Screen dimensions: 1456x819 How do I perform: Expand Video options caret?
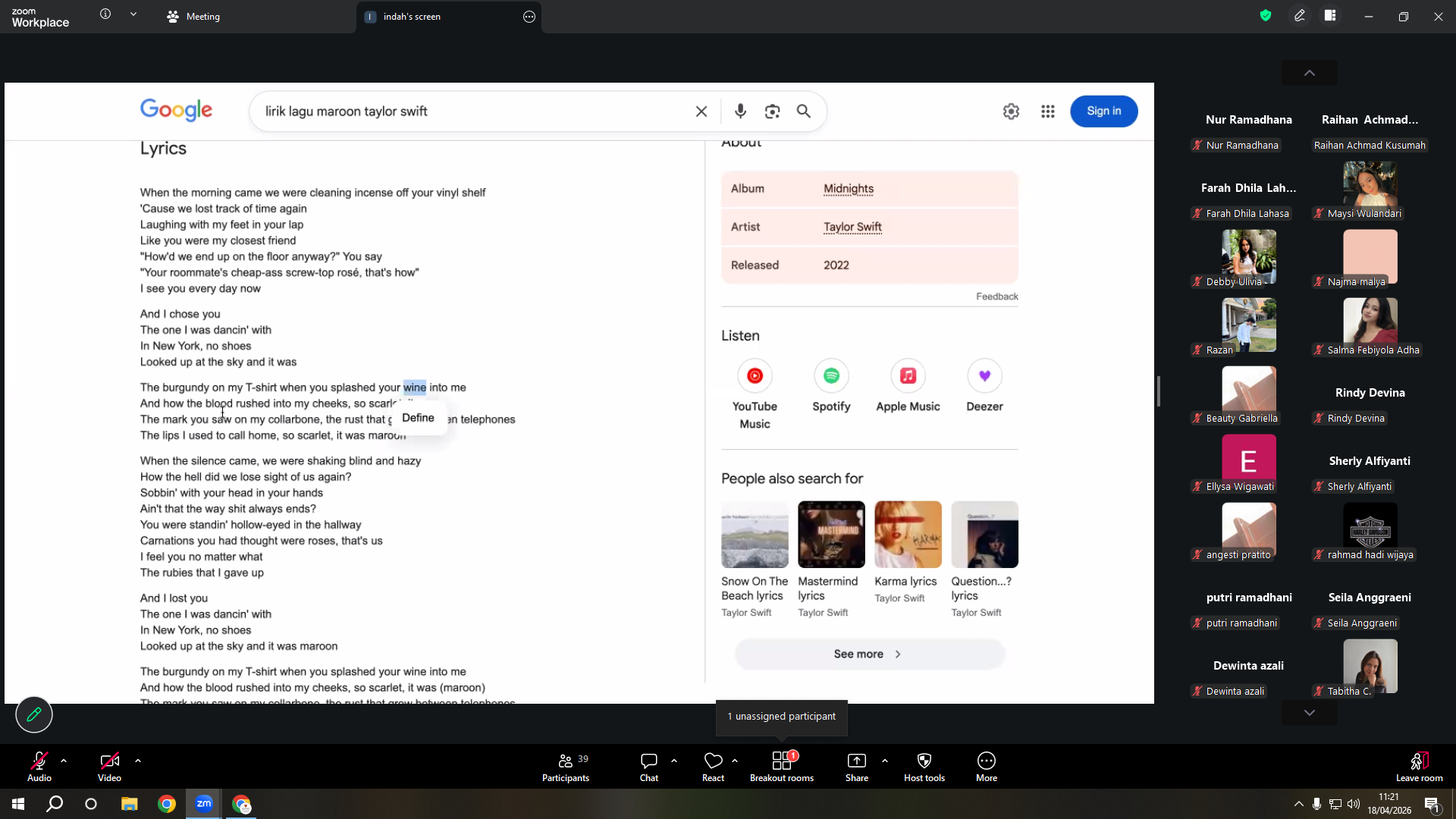pyautogui.click(x=138, y=761)
